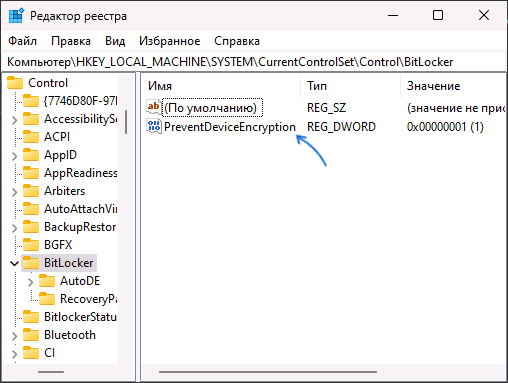This screenshot has width=508, height=383.
Task: Click the Тип column header
Action: [350, 86]
